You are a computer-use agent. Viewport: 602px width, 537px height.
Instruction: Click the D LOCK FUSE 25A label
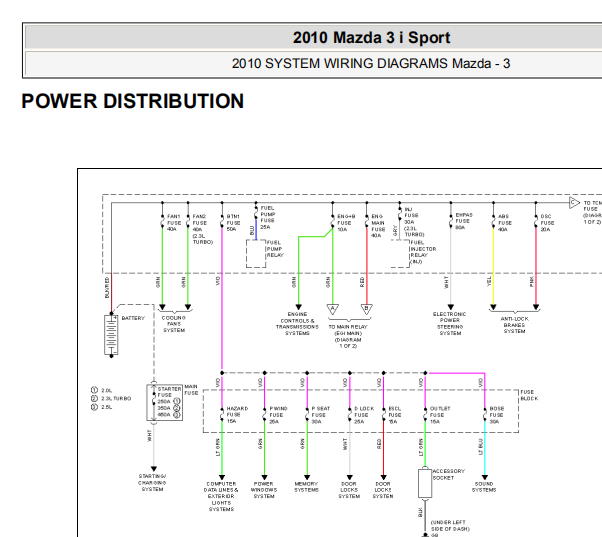364,415
